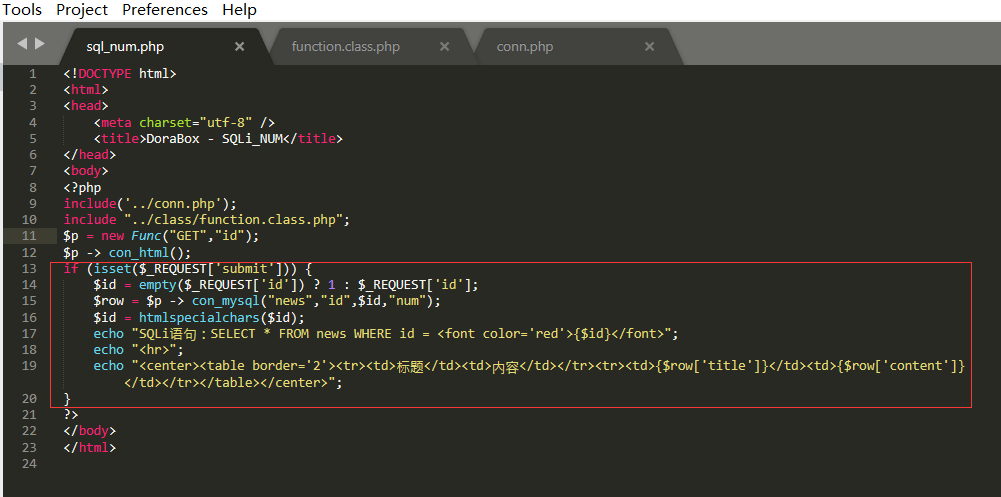Click the </head> closing tag
This screenshot has width=1001, height=497.
pos(90,154)
